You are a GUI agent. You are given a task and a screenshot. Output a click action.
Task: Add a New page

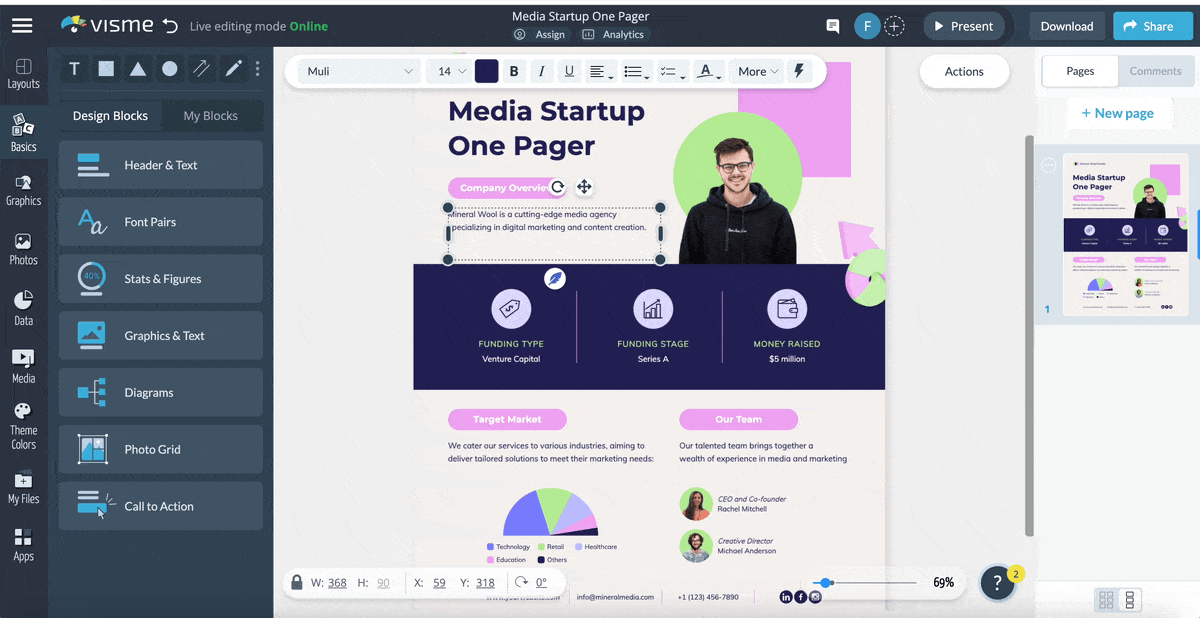[x=1117, y=113]
